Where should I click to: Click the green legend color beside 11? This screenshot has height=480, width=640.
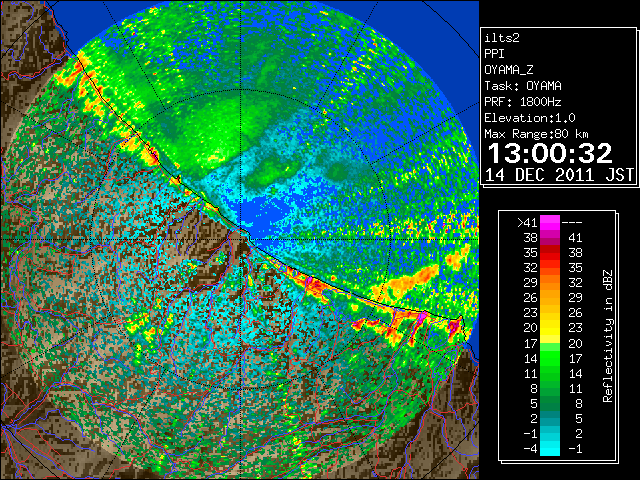pos(550,373)
